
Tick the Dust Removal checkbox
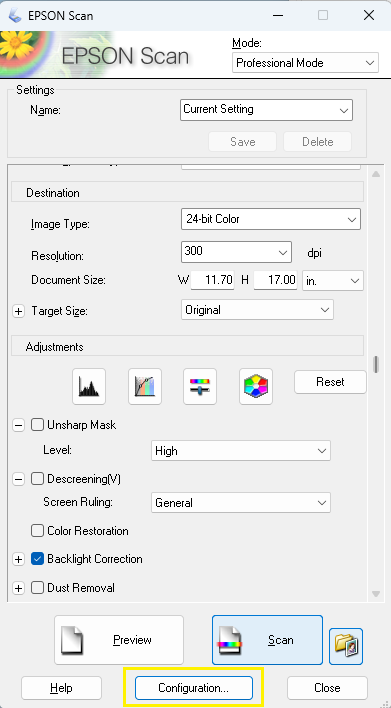[37, 588]
